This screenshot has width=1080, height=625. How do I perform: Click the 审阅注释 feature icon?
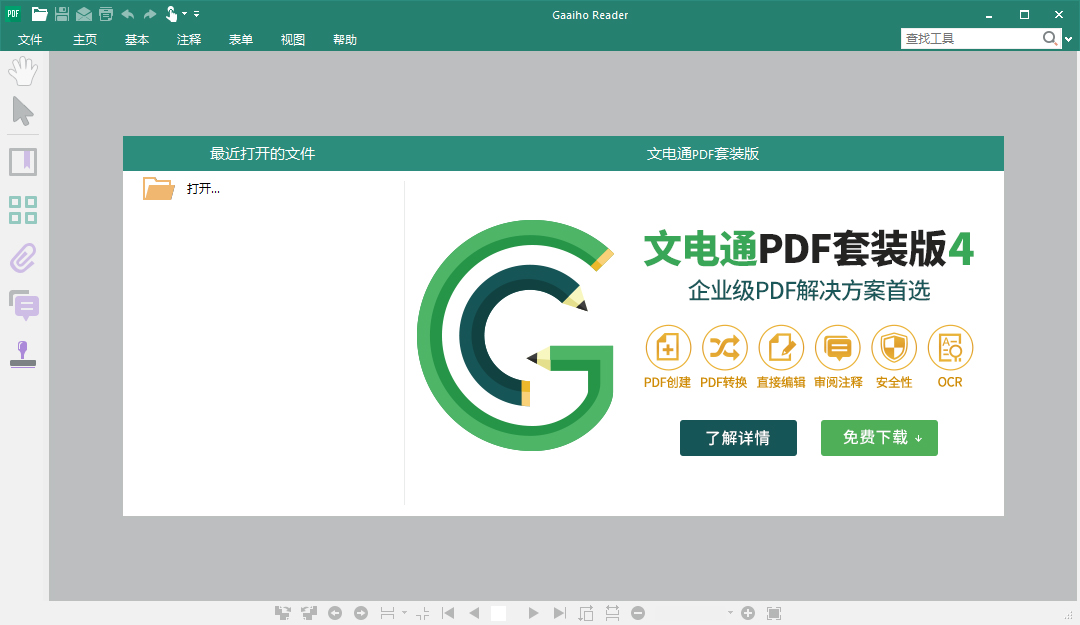pos(838,348)
